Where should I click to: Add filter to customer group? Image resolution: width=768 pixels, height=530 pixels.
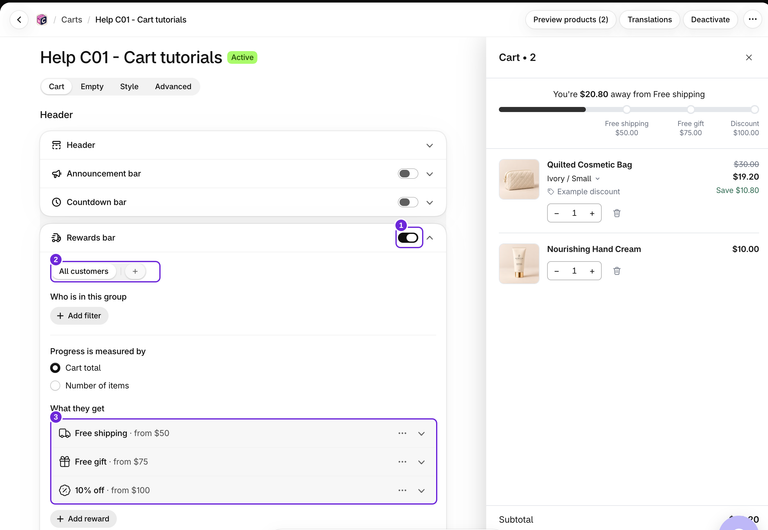click(x=79, y=316)
